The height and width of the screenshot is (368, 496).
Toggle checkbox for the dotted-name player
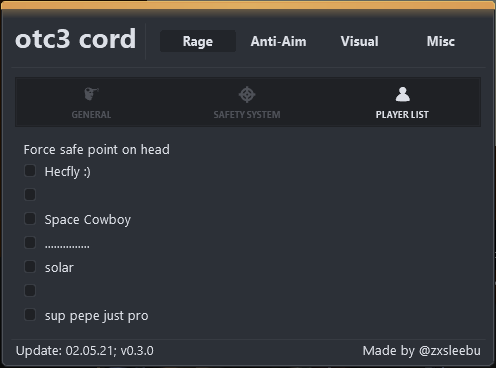coord(30,243)
